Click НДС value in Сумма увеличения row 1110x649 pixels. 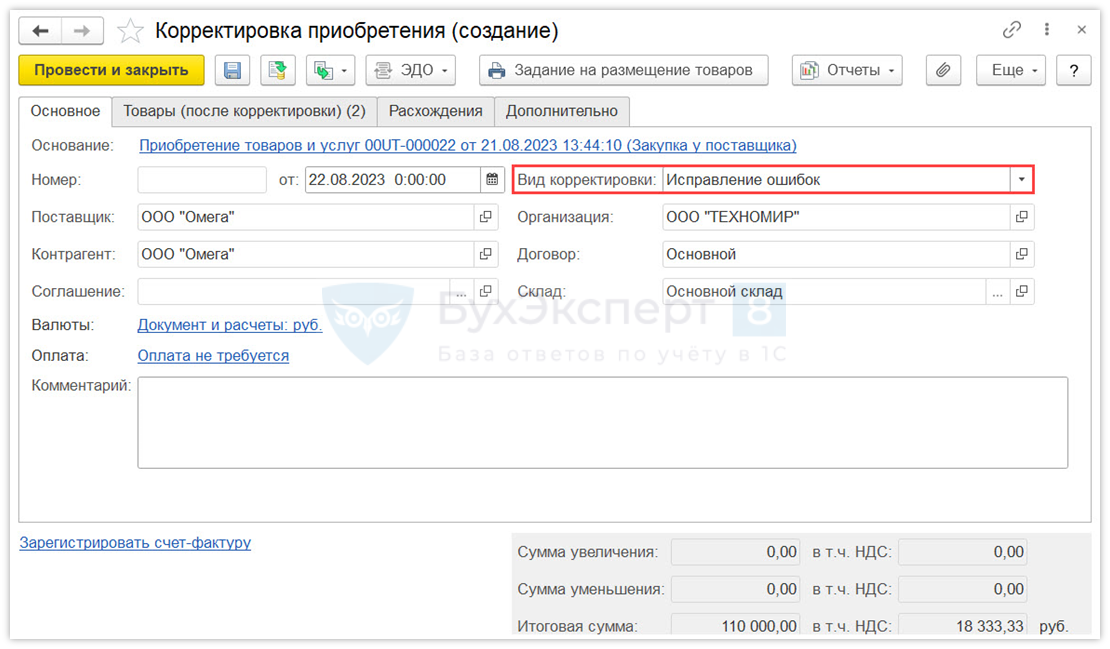[x=963, y=552]
